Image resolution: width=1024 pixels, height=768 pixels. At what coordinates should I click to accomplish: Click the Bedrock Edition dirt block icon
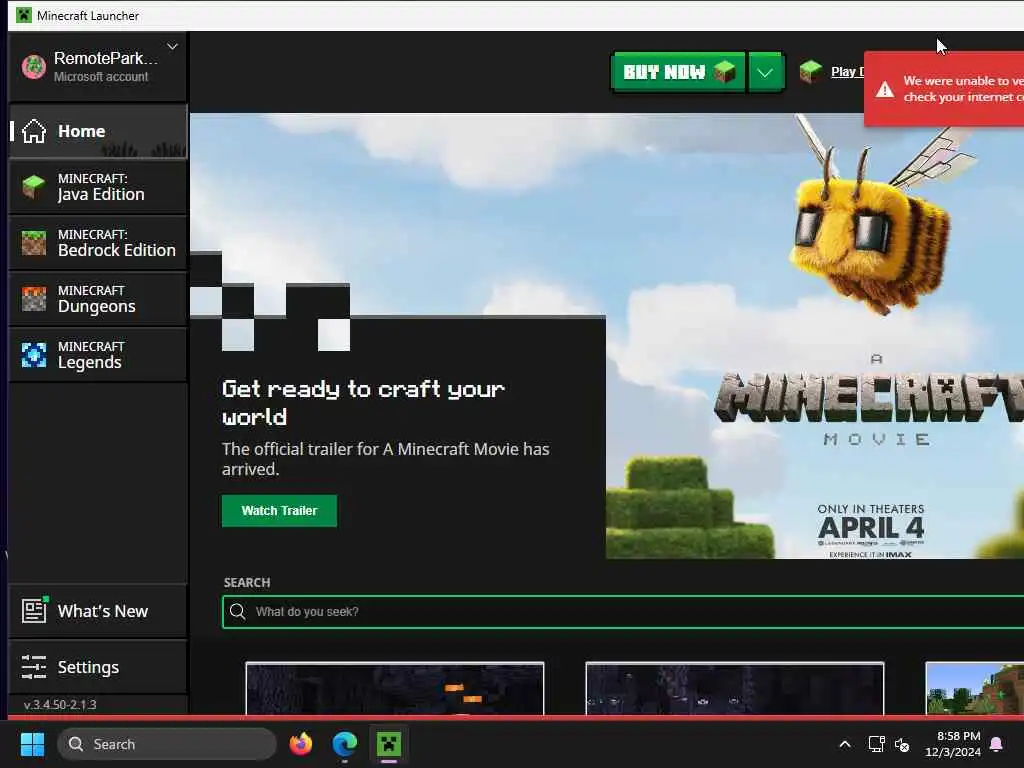pos(34,243)
